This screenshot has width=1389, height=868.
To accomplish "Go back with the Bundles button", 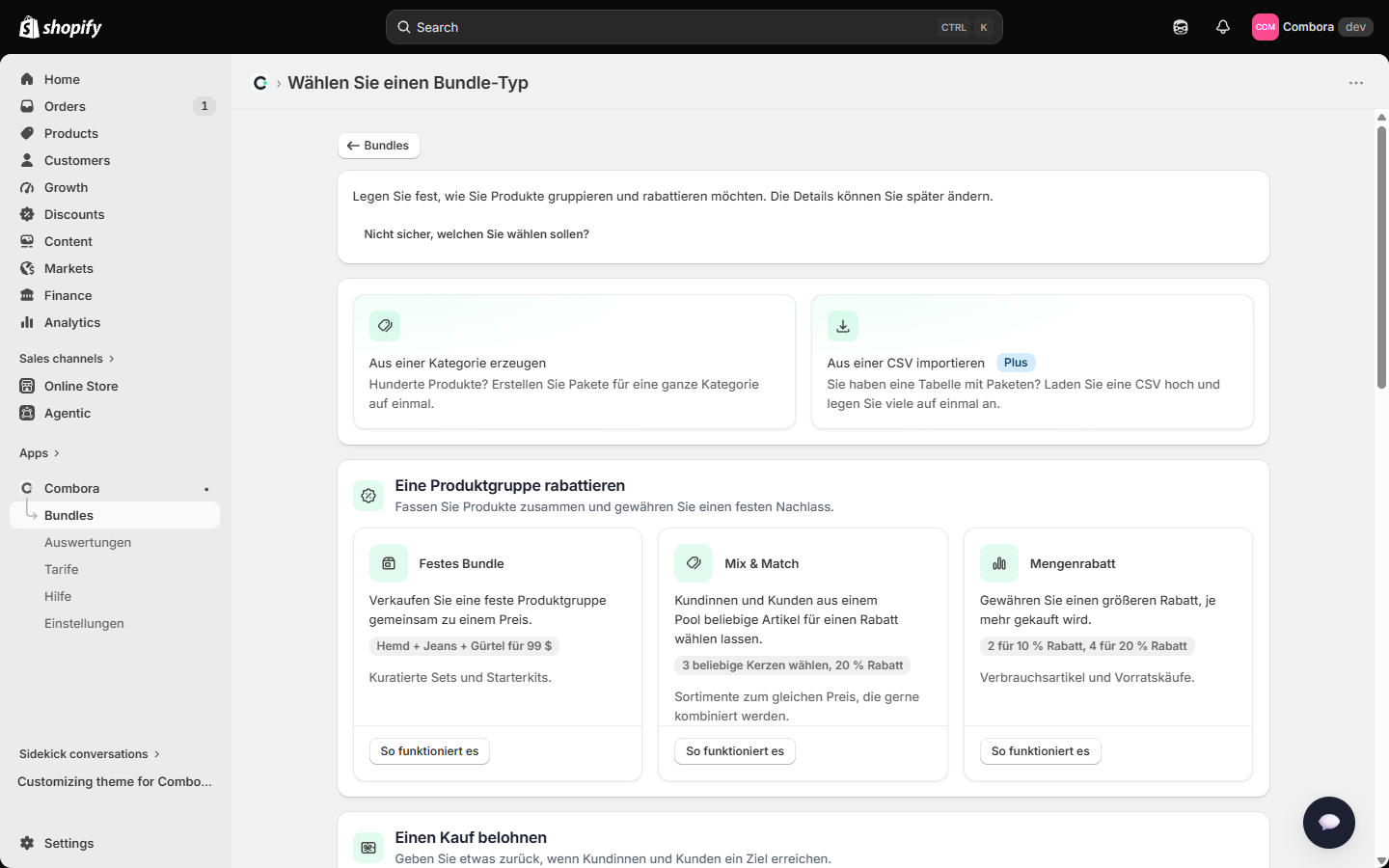I will tap(378, 146).
